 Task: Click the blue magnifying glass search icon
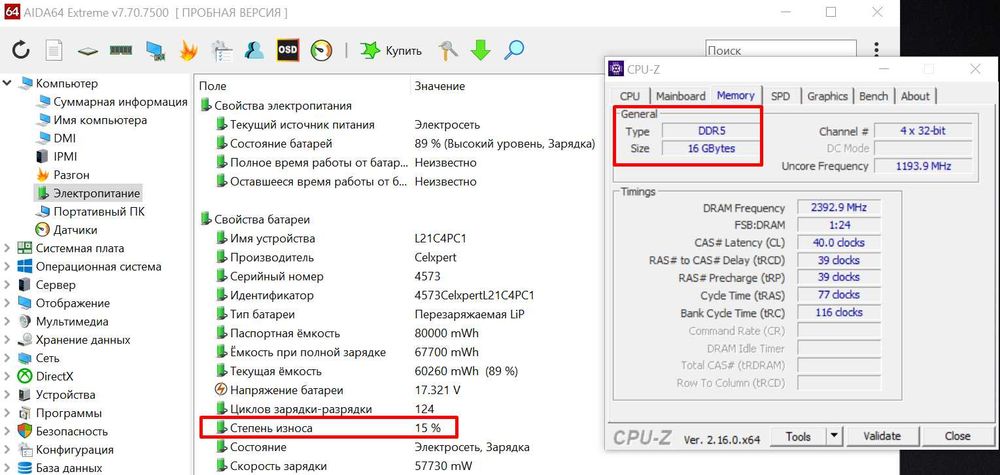tap(513, 50)
